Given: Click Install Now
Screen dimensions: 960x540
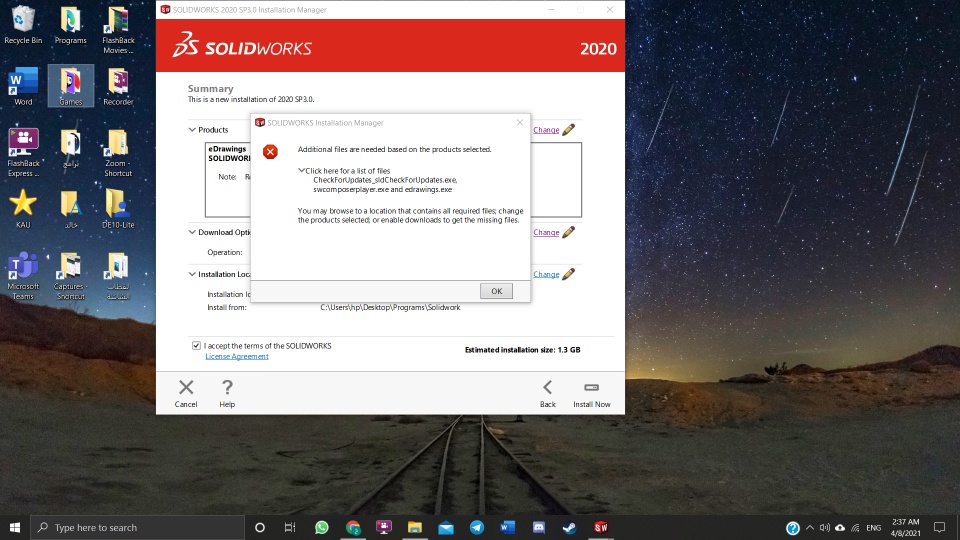Looking at the screenshot, I should (x=591, y=393).
